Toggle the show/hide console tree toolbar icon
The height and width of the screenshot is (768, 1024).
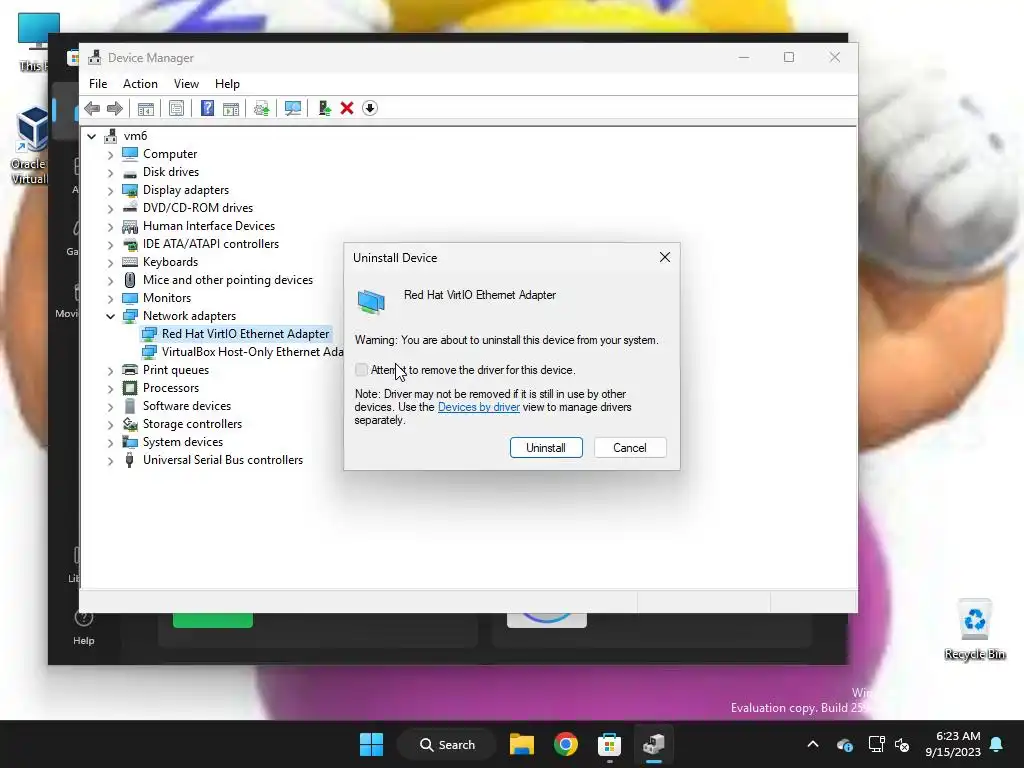(146, 108)
